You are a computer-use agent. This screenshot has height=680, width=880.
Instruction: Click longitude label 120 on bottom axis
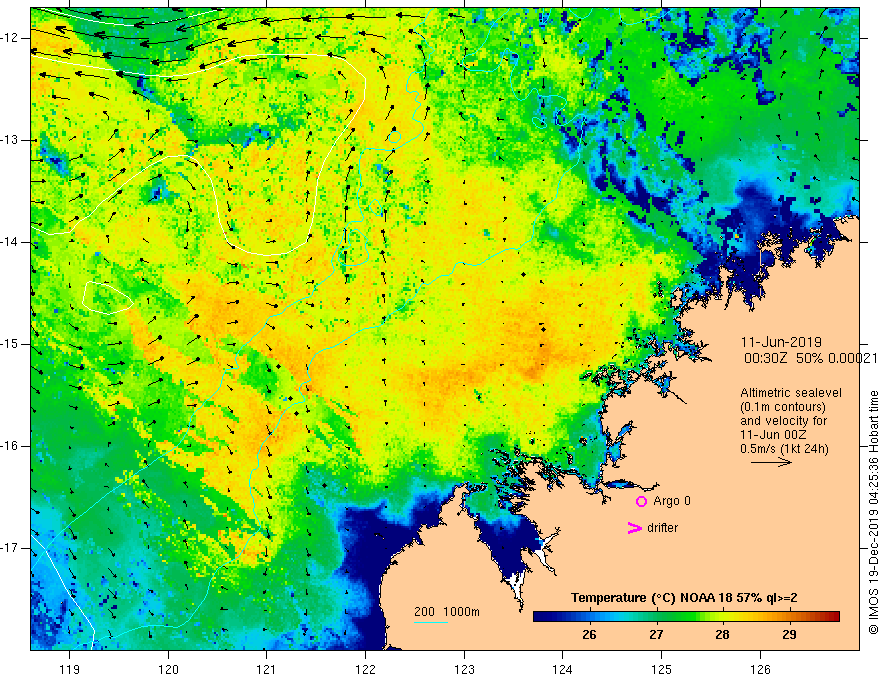168,669
